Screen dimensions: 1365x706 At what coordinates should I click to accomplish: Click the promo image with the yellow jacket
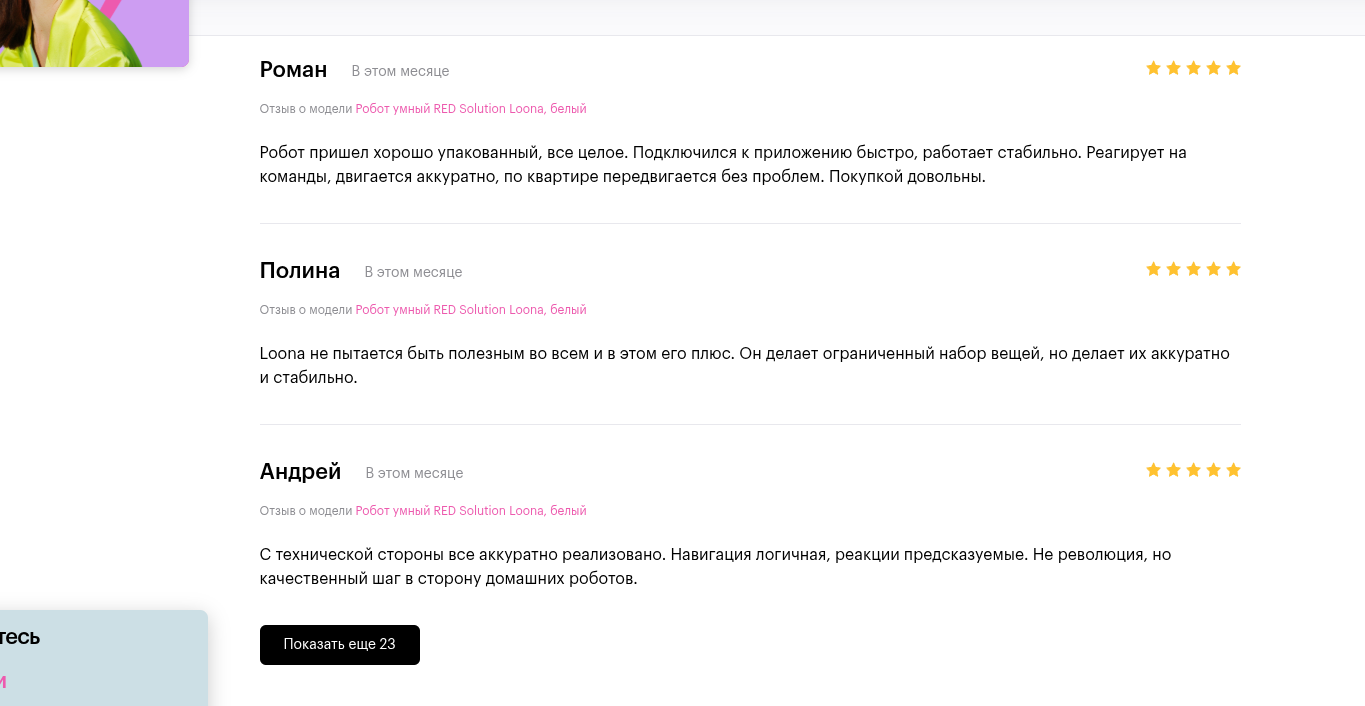point(94,33)
